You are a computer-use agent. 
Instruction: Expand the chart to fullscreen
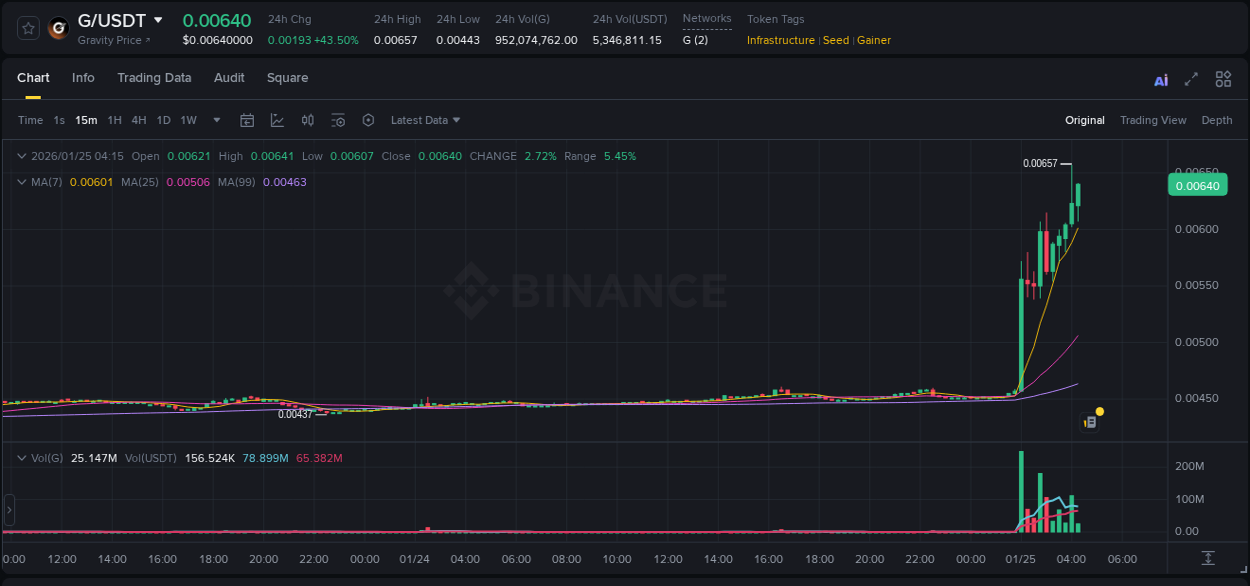(x=1190, y=78)
